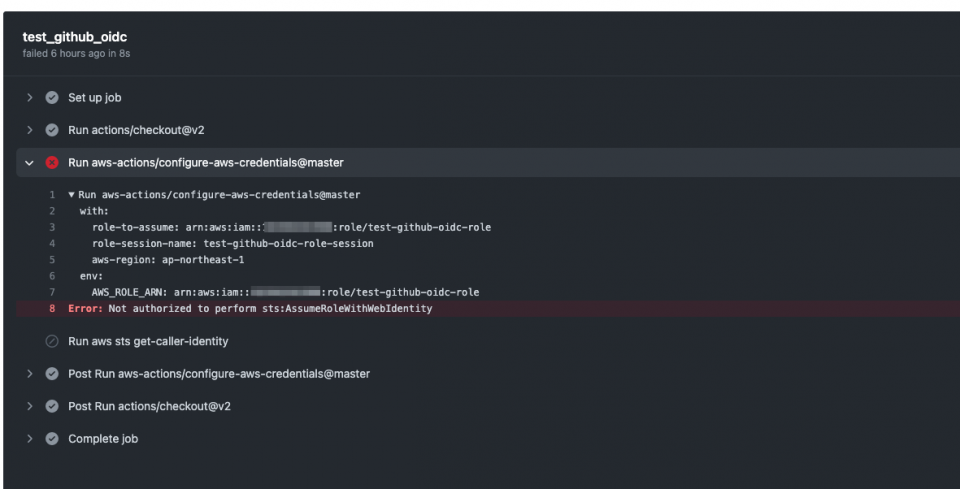Click check icon for Post Run actions/checkout@v2
The width and height of the screenshot is (960, 489).
coord(52,406)
